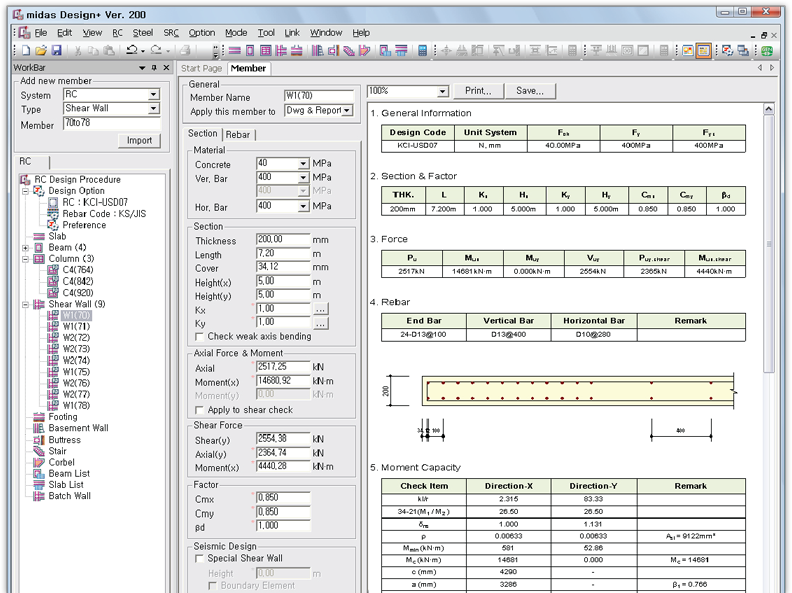Open the RC menu
The image size is (792, 593).
[x=117, y=33]
